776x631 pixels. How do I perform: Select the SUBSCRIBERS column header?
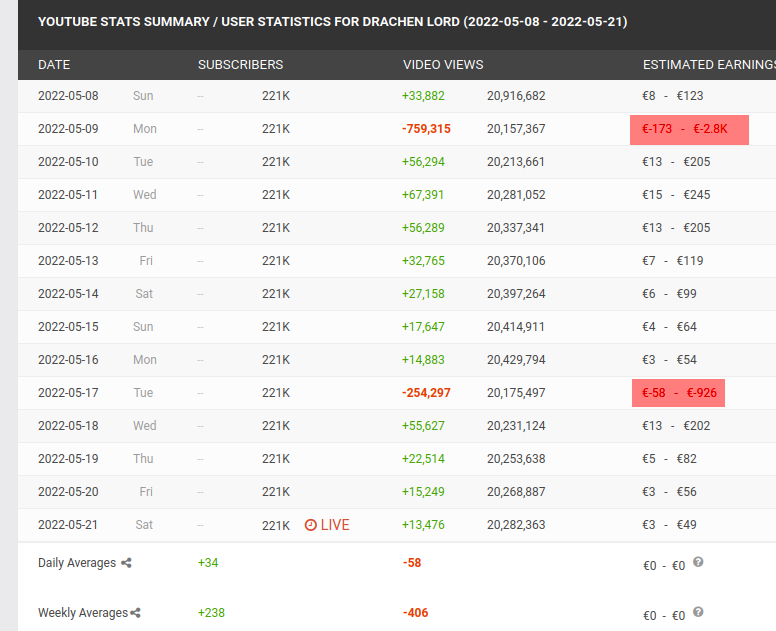coord(241,65)
